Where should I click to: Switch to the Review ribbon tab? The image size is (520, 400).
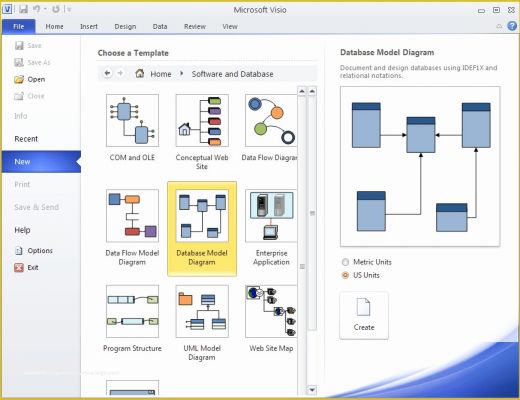[x=195, y=26]
